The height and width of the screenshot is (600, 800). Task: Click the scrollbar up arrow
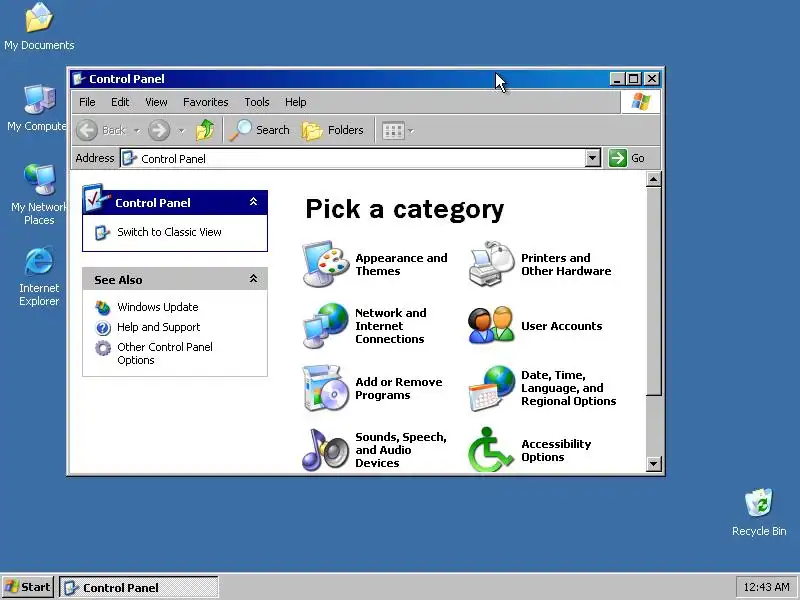click(654, 179)
